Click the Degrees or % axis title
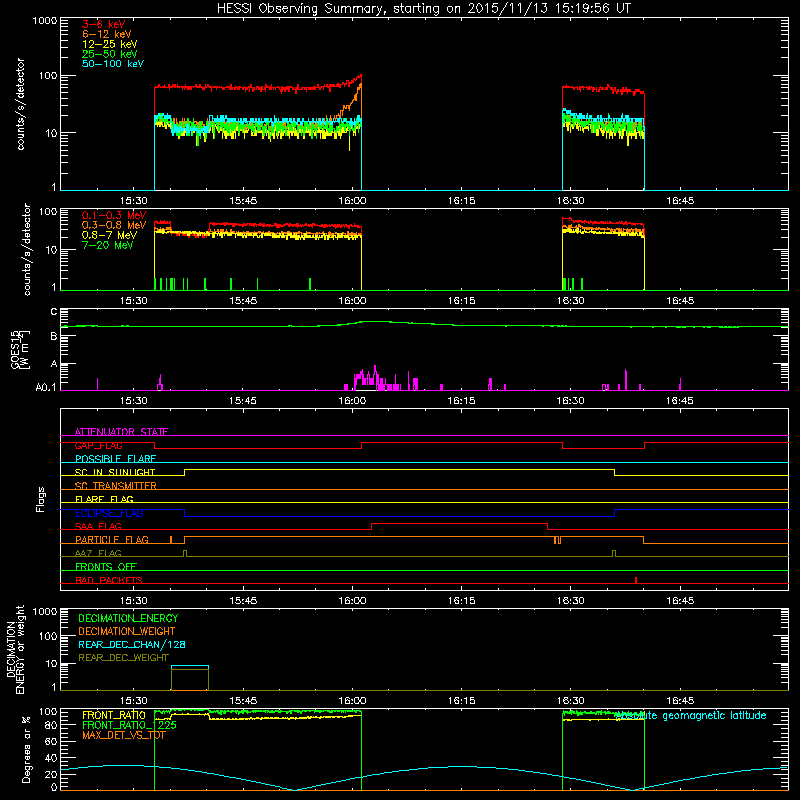The height and width of the screenshot is (800, 800). coord(26,749)
